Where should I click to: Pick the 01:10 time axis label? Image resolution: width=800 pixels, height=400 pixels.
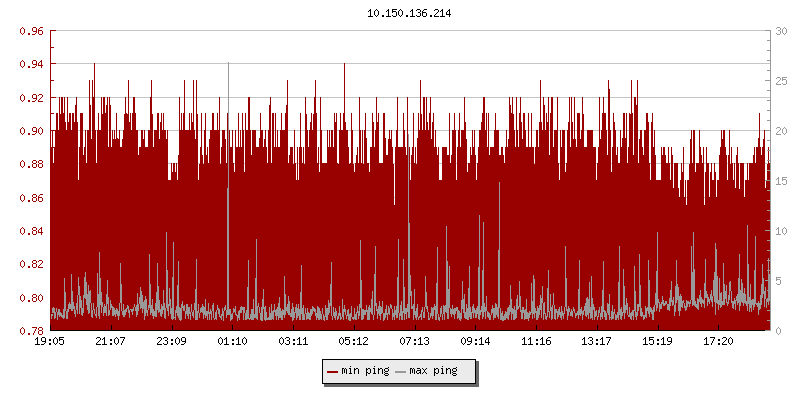coord(232,342)
